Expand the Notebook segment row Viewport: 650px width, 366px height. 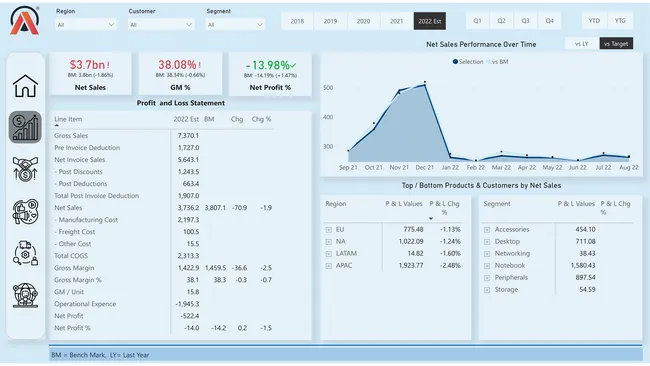pos(487,266)
